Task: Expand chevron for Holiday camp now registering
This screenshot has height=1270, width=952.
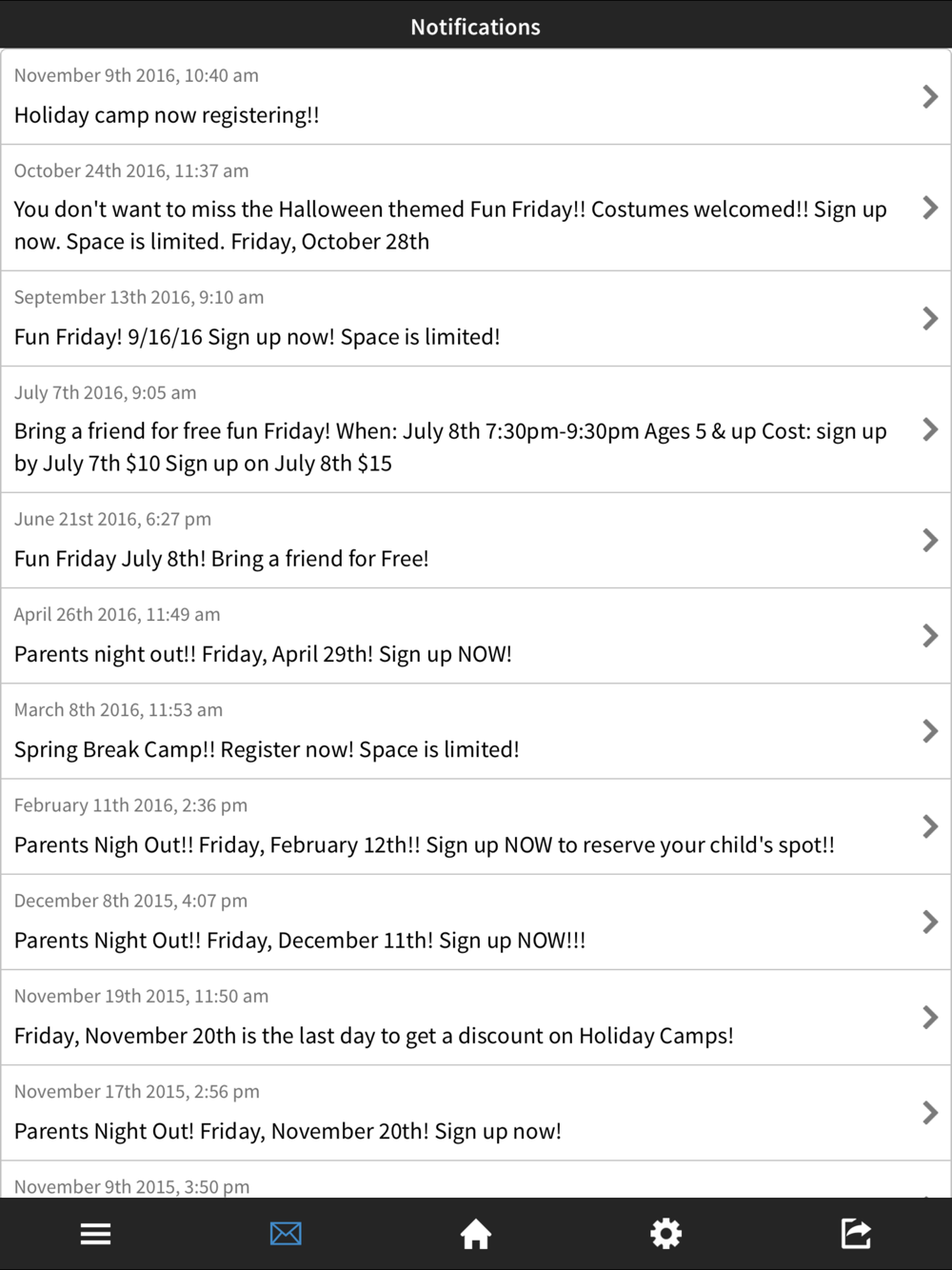Action: (930, 96)
